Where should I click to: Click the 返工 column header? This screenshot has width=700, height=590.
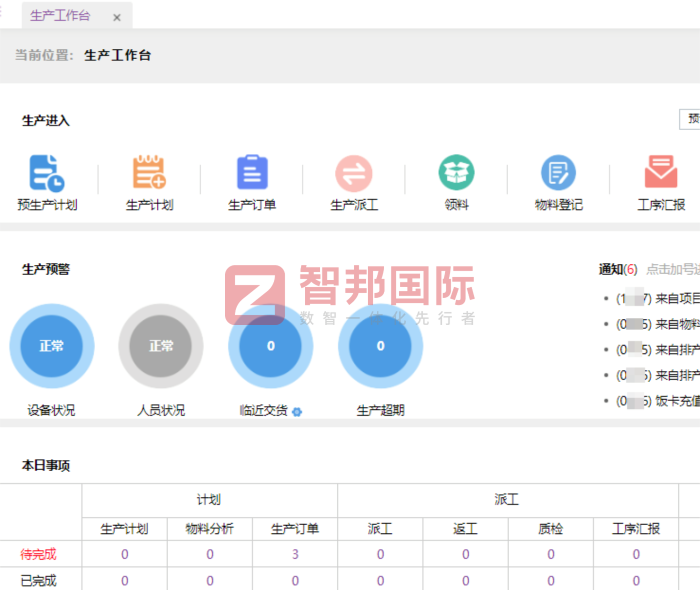click(x=465, y=529)
